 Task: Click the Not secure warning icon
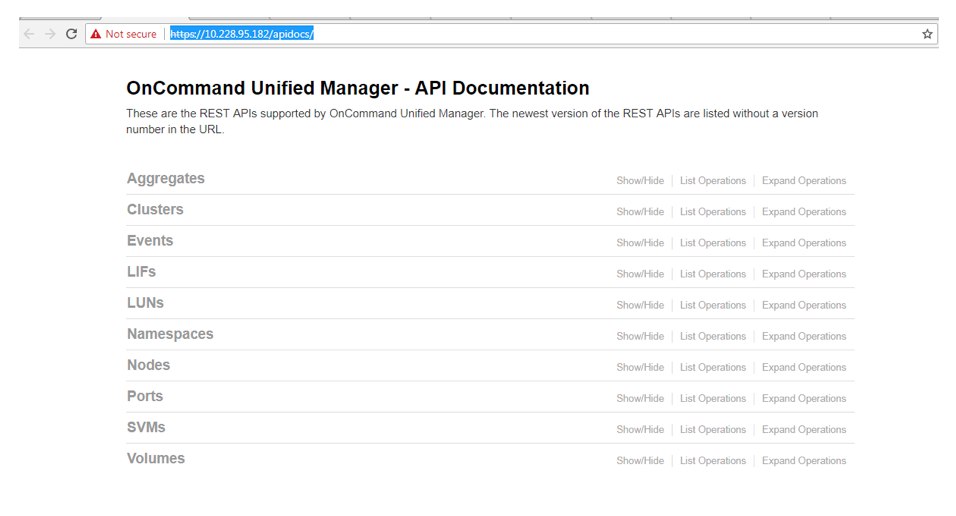(96, 34)
